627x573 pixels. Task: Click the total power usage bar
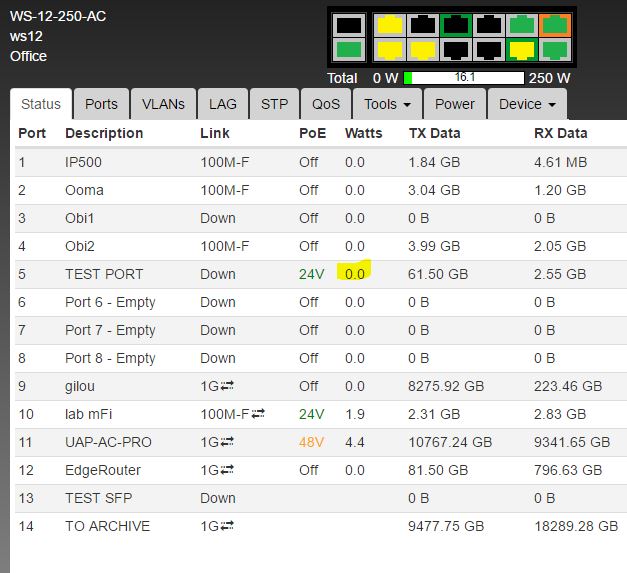coord(464,78)
